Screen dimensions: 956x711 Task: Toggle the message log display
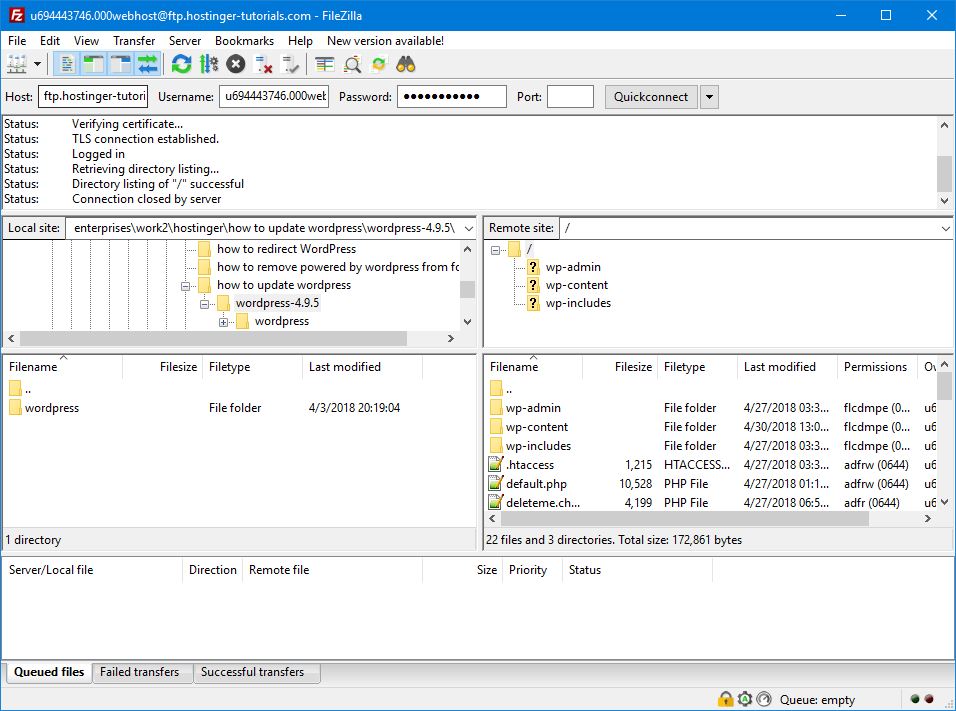pyautogui.click(x=67, y=65)
